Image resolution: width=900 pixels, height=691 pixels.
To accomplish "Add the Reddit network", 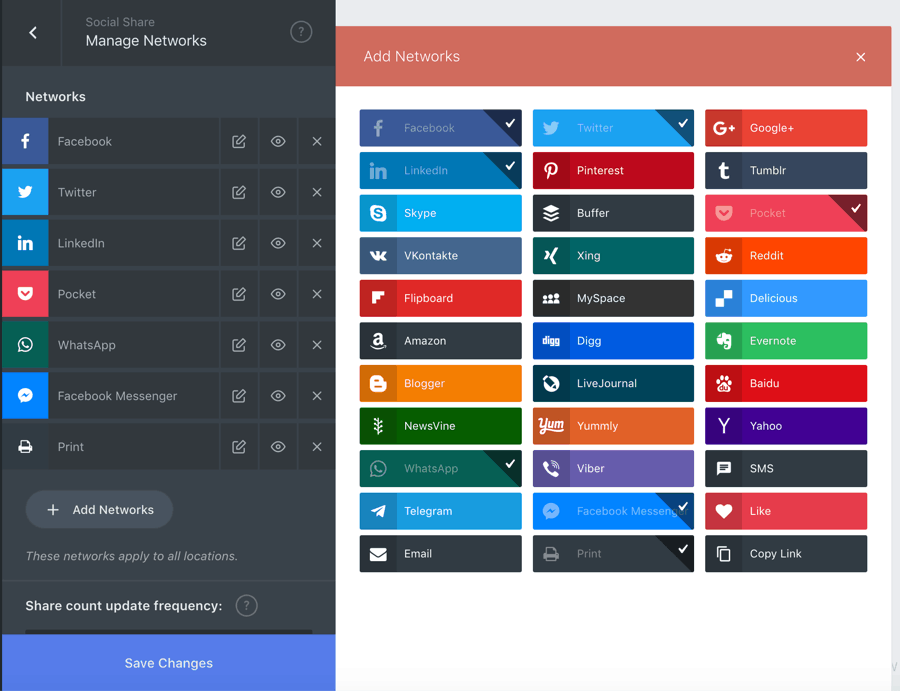I will tap(786, 255).
